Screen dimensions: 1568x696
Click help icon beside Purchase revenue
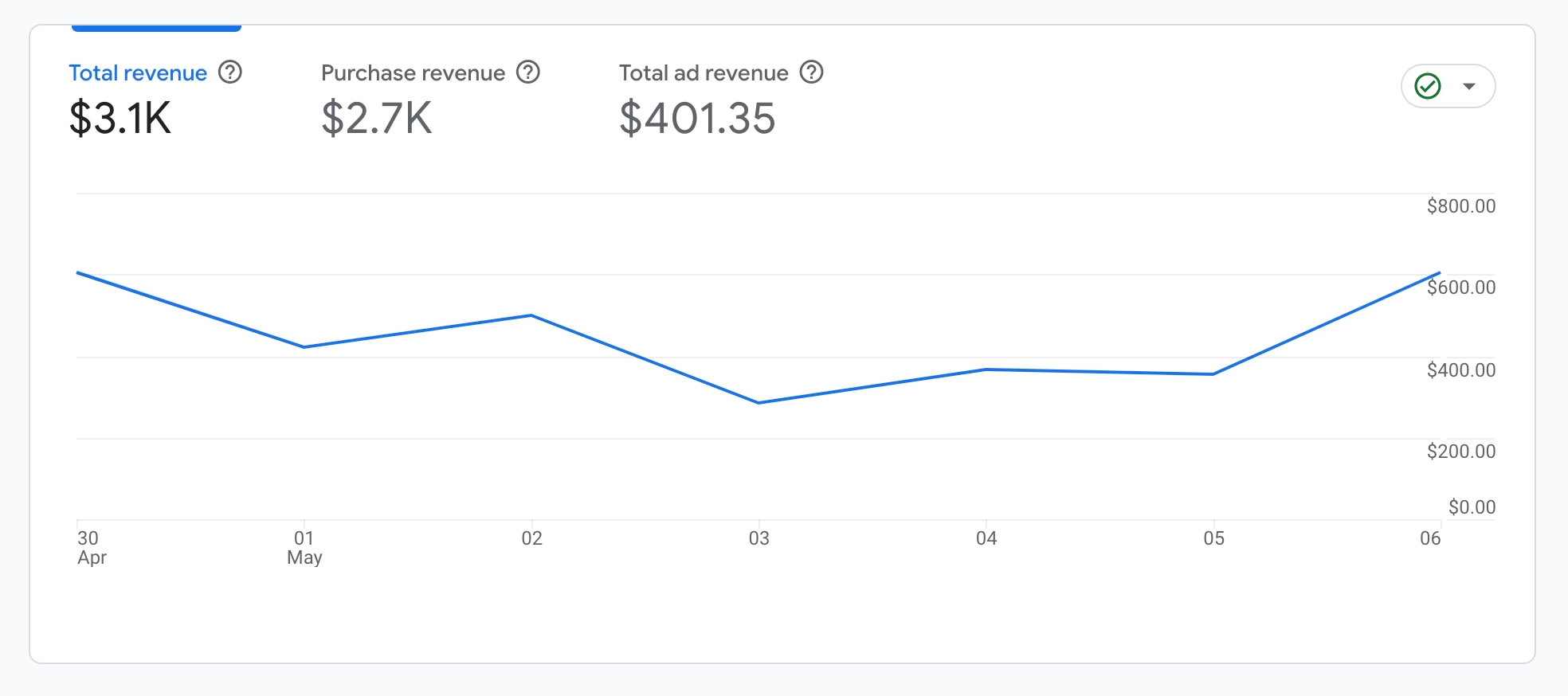point(528,72)
